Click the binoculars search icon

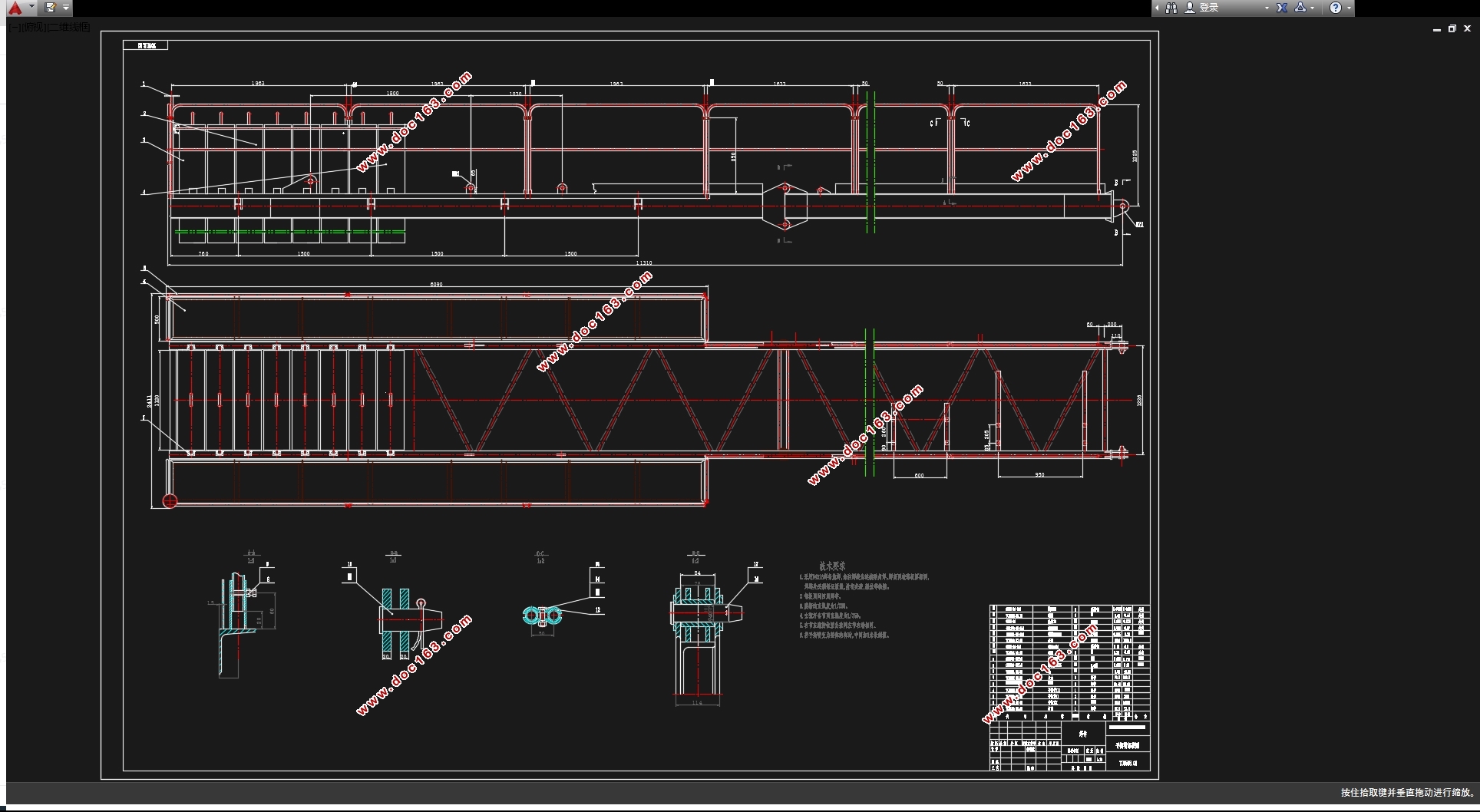click(x=1171, y=8)
